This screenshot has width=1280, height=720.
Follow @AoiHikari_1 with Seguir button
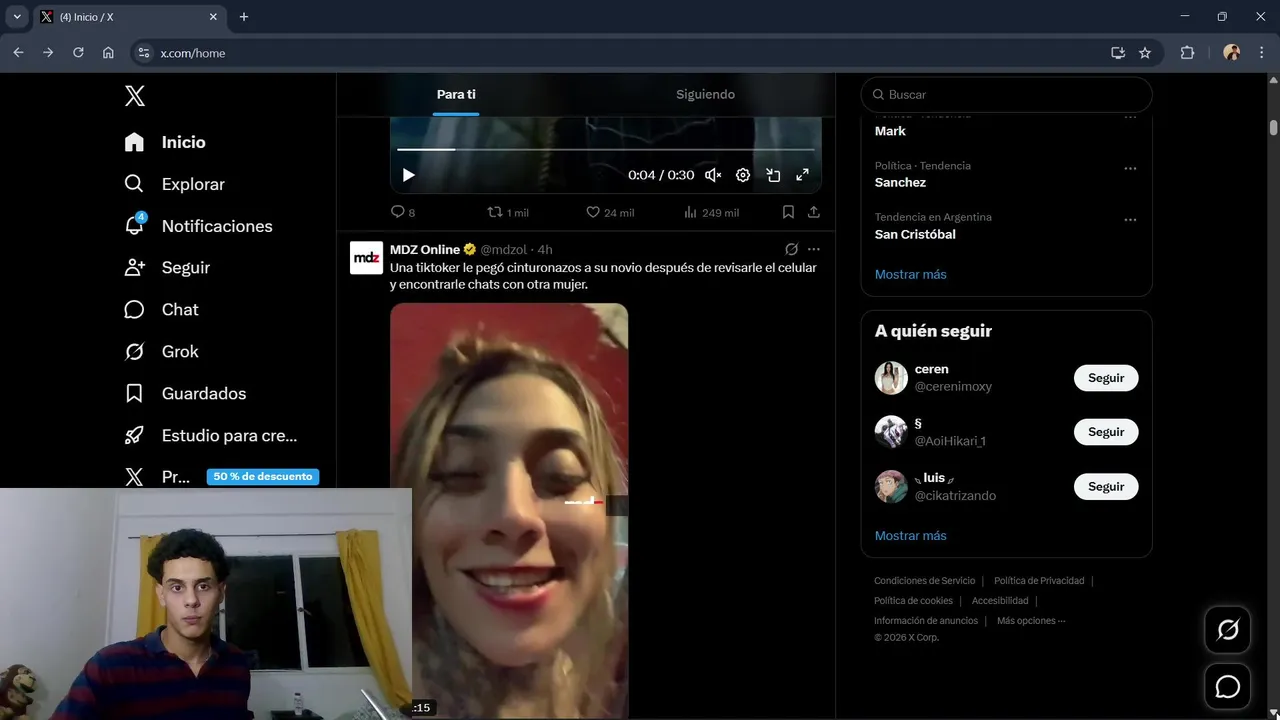1106,432
